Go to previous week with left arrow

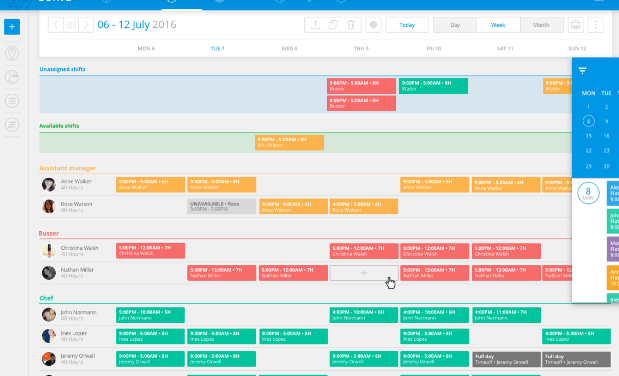point(56,25)
